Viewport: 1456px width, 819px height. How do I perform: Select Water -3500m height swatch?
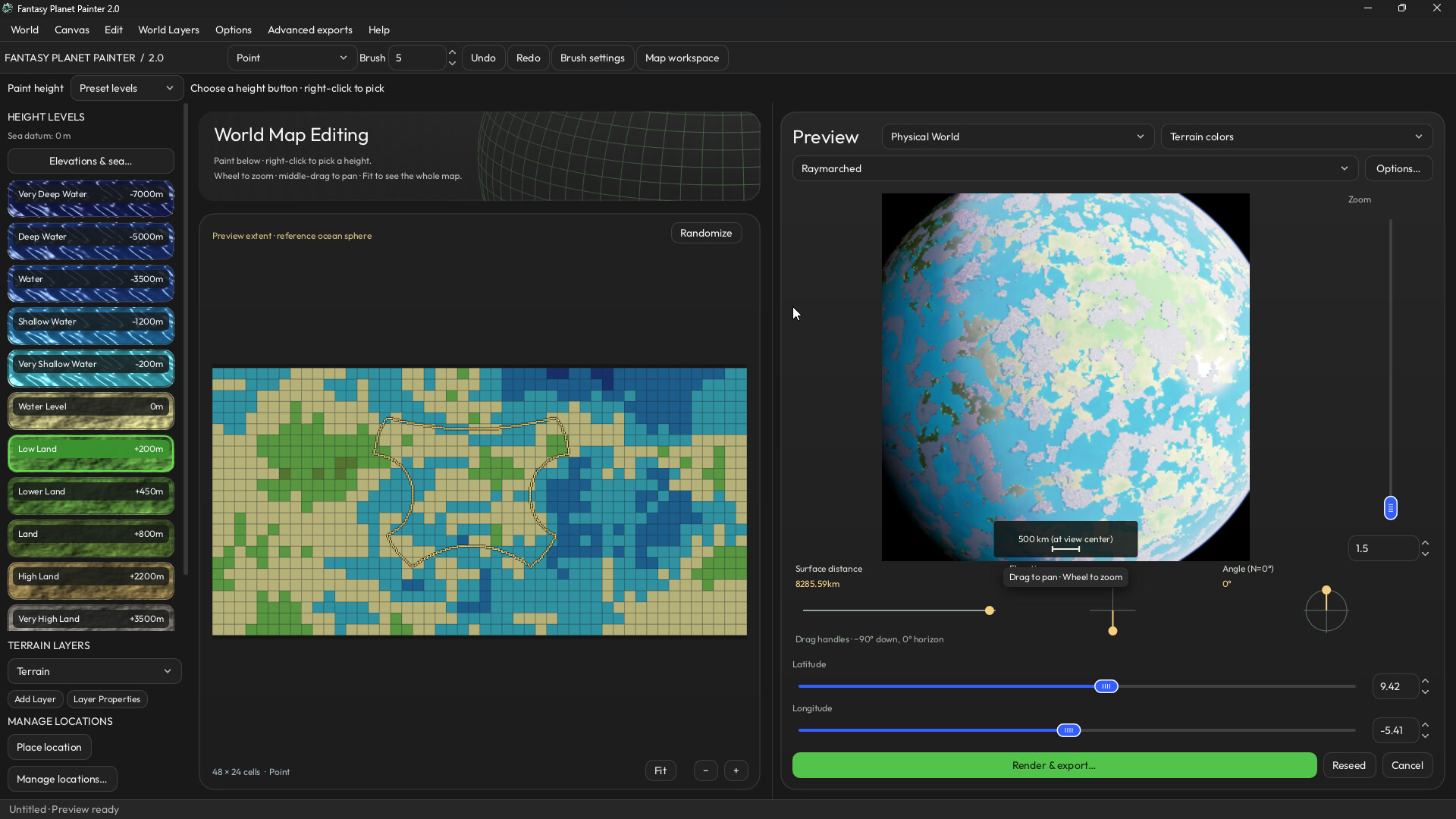pyautogui.click(x=91, y=284)
